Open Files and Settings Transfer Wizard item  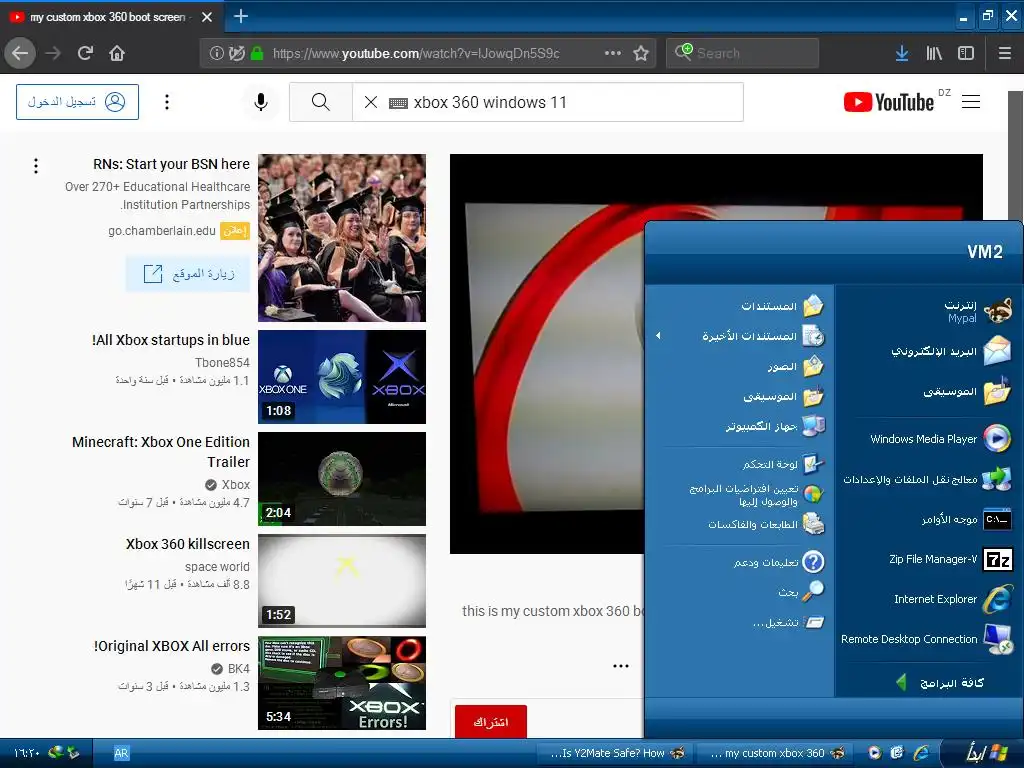click(927, 479)
